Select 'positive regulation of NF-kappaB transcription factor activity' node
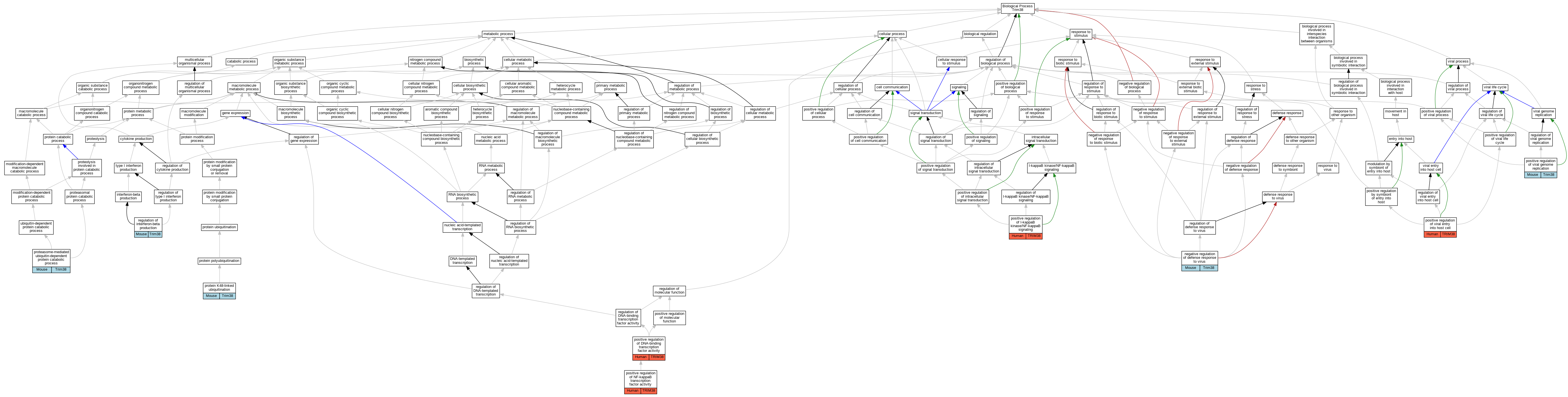The image size is (1568, 397). (x=640, y=379)
